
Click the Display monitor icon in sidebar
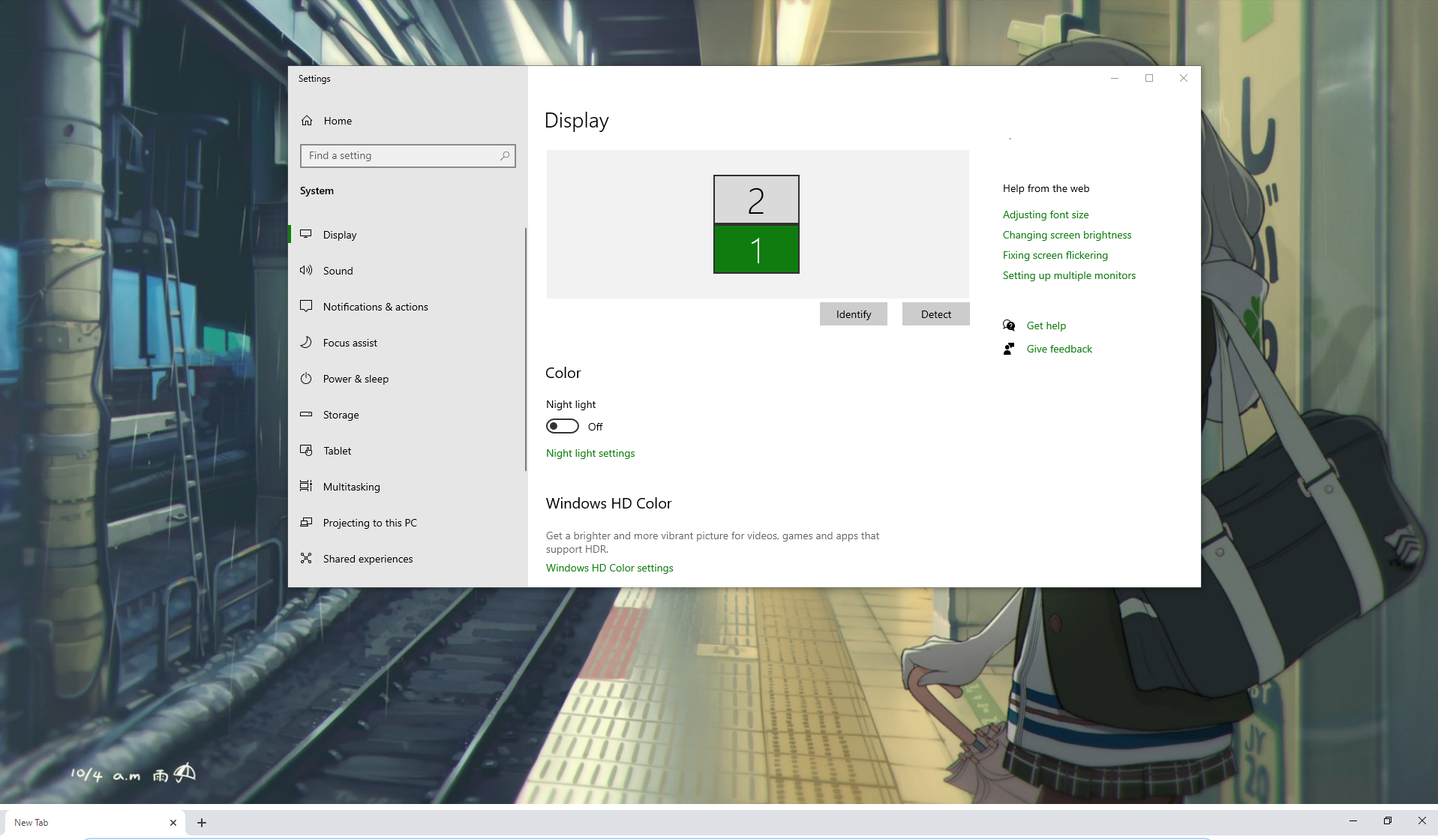pyautogui.click(x=306, y=234)
